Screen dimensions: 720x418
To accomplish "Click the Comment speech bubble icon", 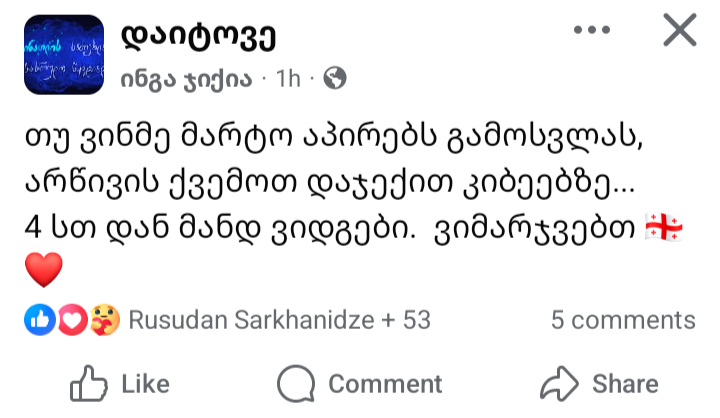I will click(x=297, y=384).
